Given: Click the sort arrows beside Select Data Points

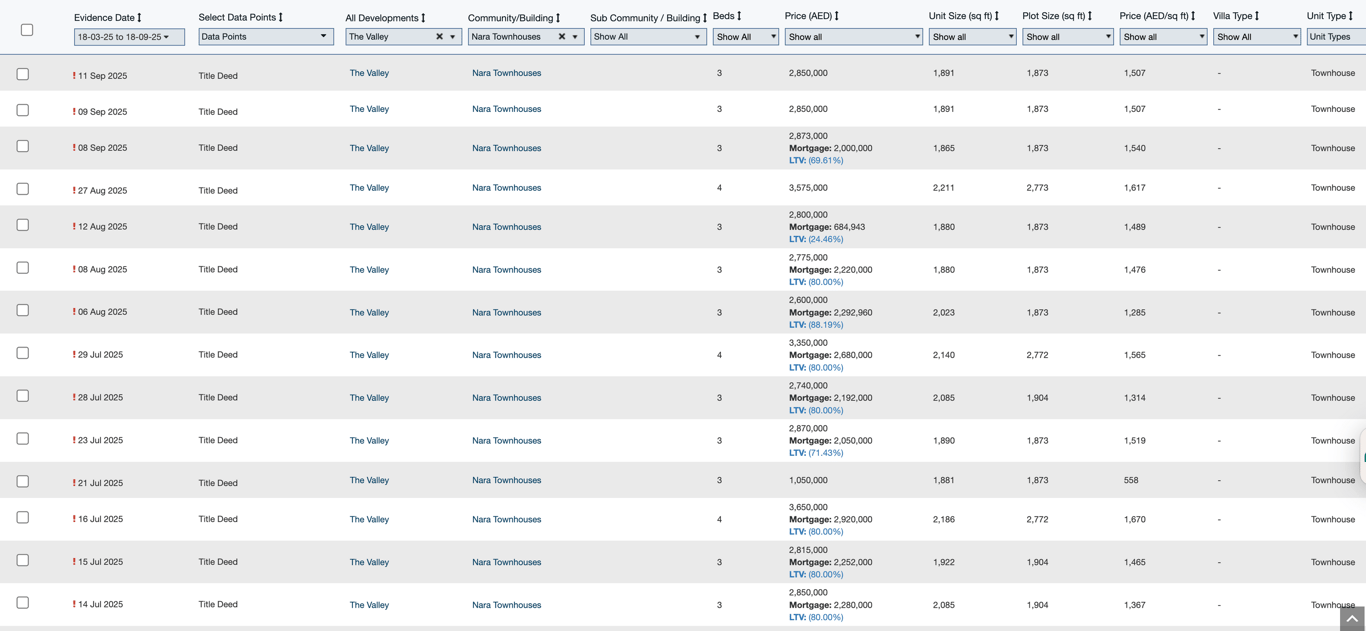Looking at the screenshot, I should (x=281, y=17).
